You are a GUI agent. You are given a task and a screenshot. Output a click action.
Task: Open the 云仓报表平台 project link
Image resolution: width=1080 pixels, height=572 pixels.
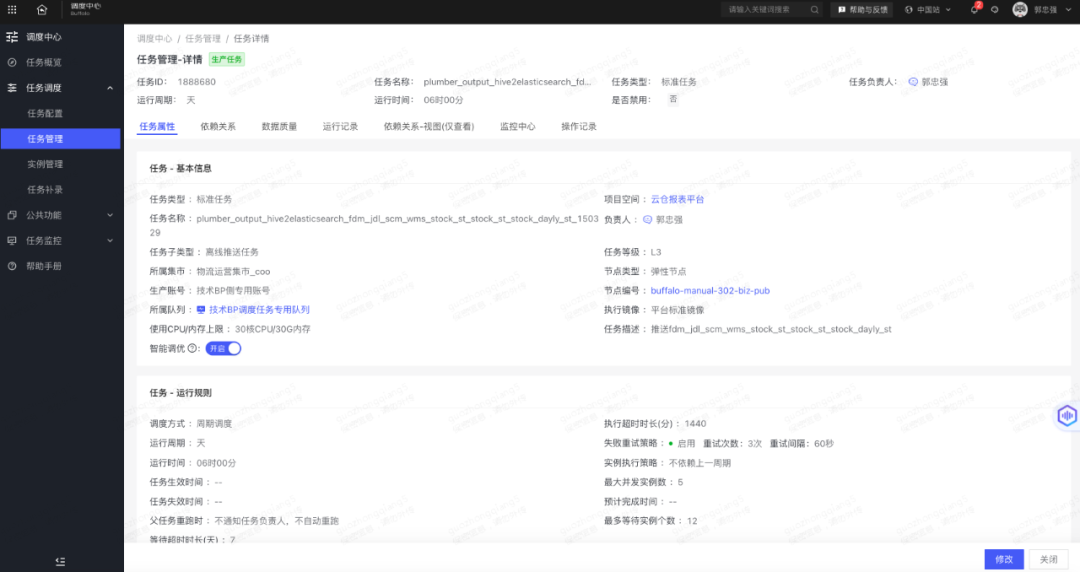[677, 200]
